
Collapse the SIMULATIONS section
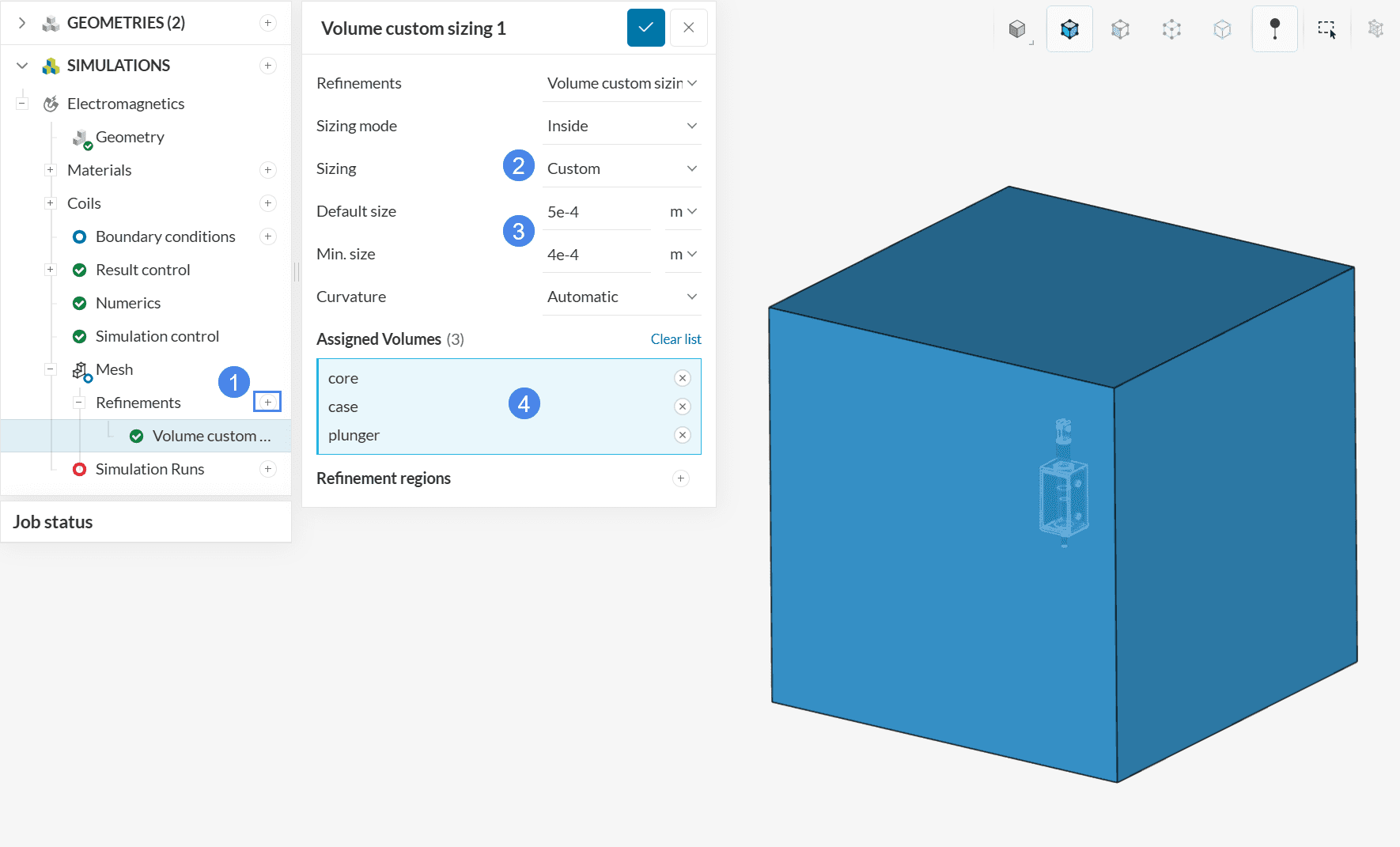pyautogui.click(x=22, y=66)
